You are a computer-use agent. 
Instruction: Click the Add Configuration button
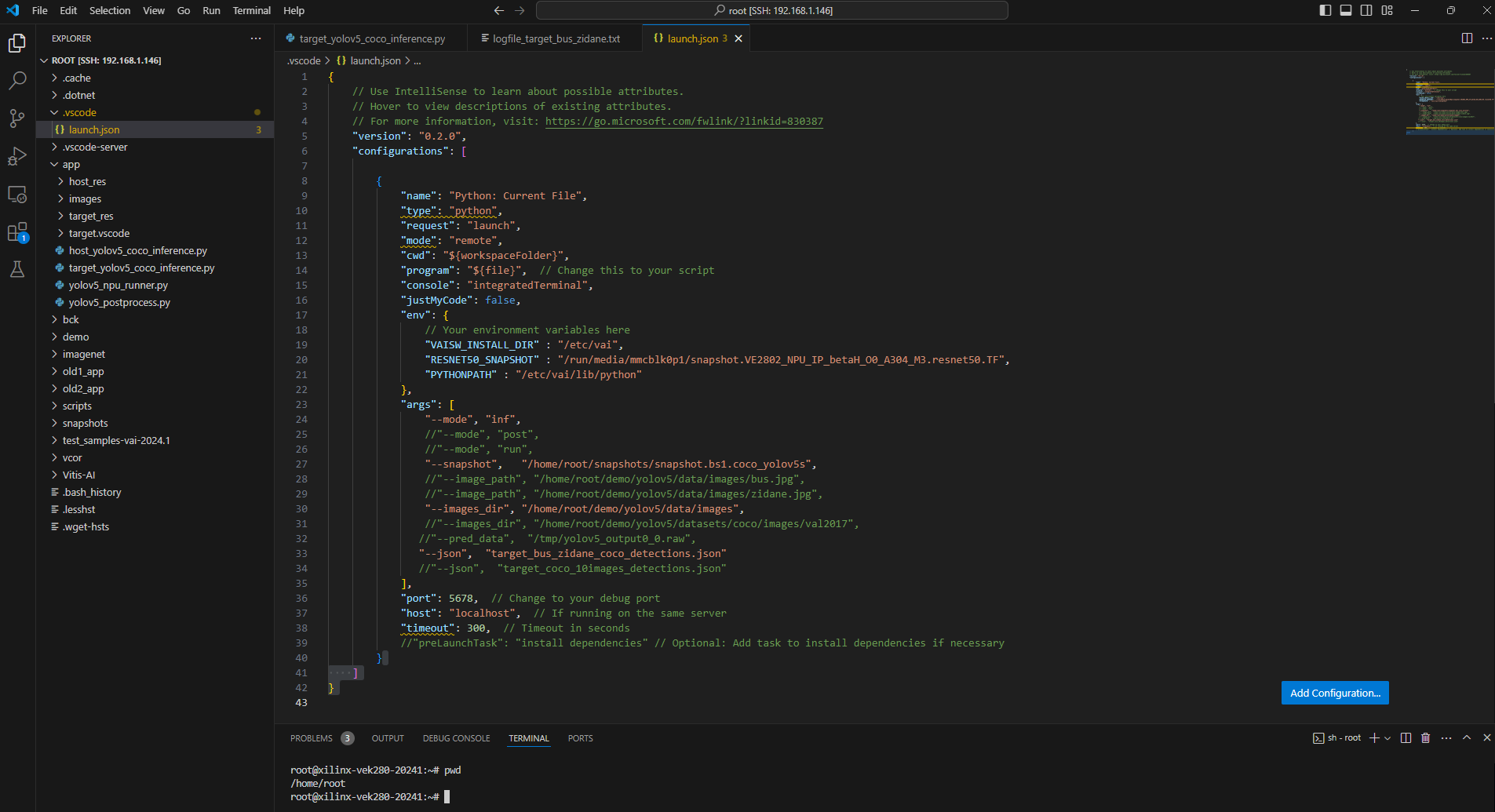click(x=1334, y=693)
